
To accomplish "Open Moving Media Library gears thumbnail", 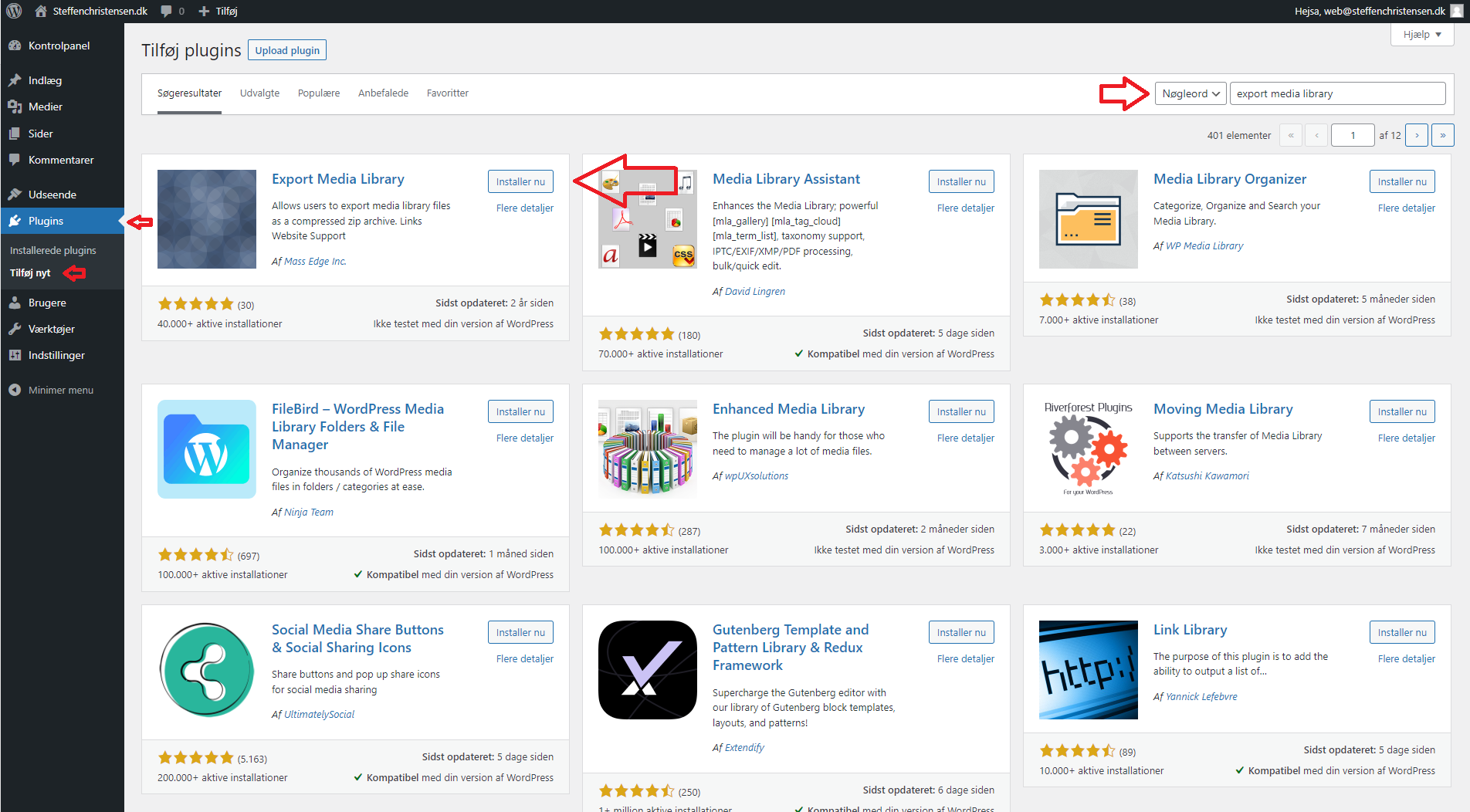I will [x=1089, y=449].
